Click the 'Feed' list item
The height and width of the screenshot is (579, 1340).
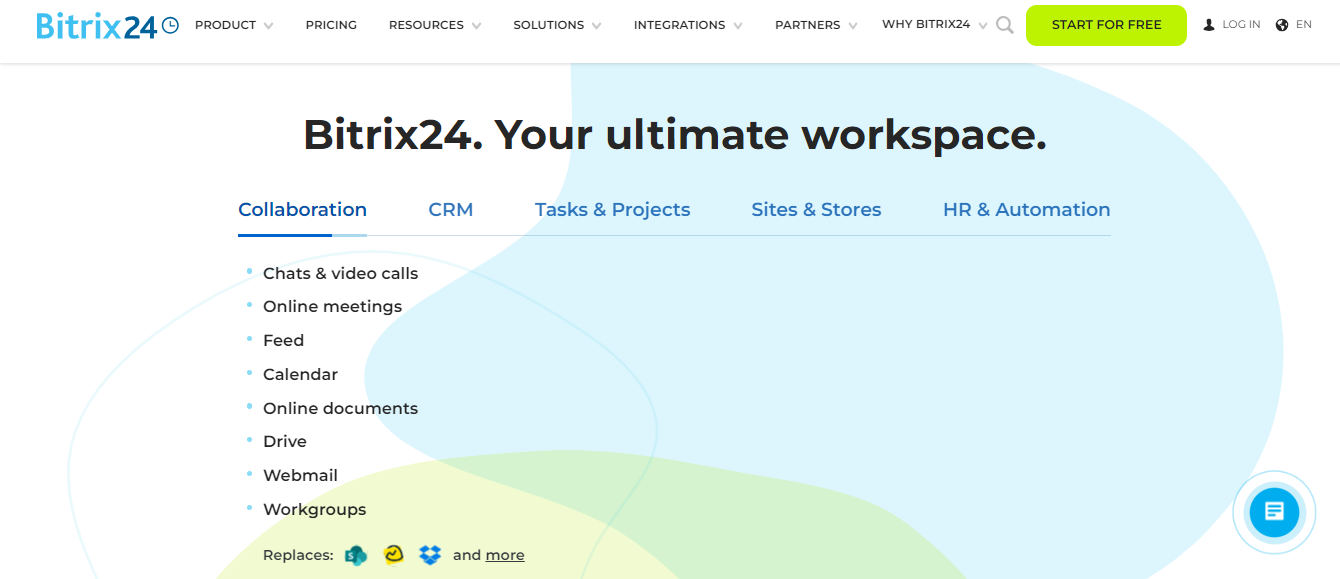[283, 341]
